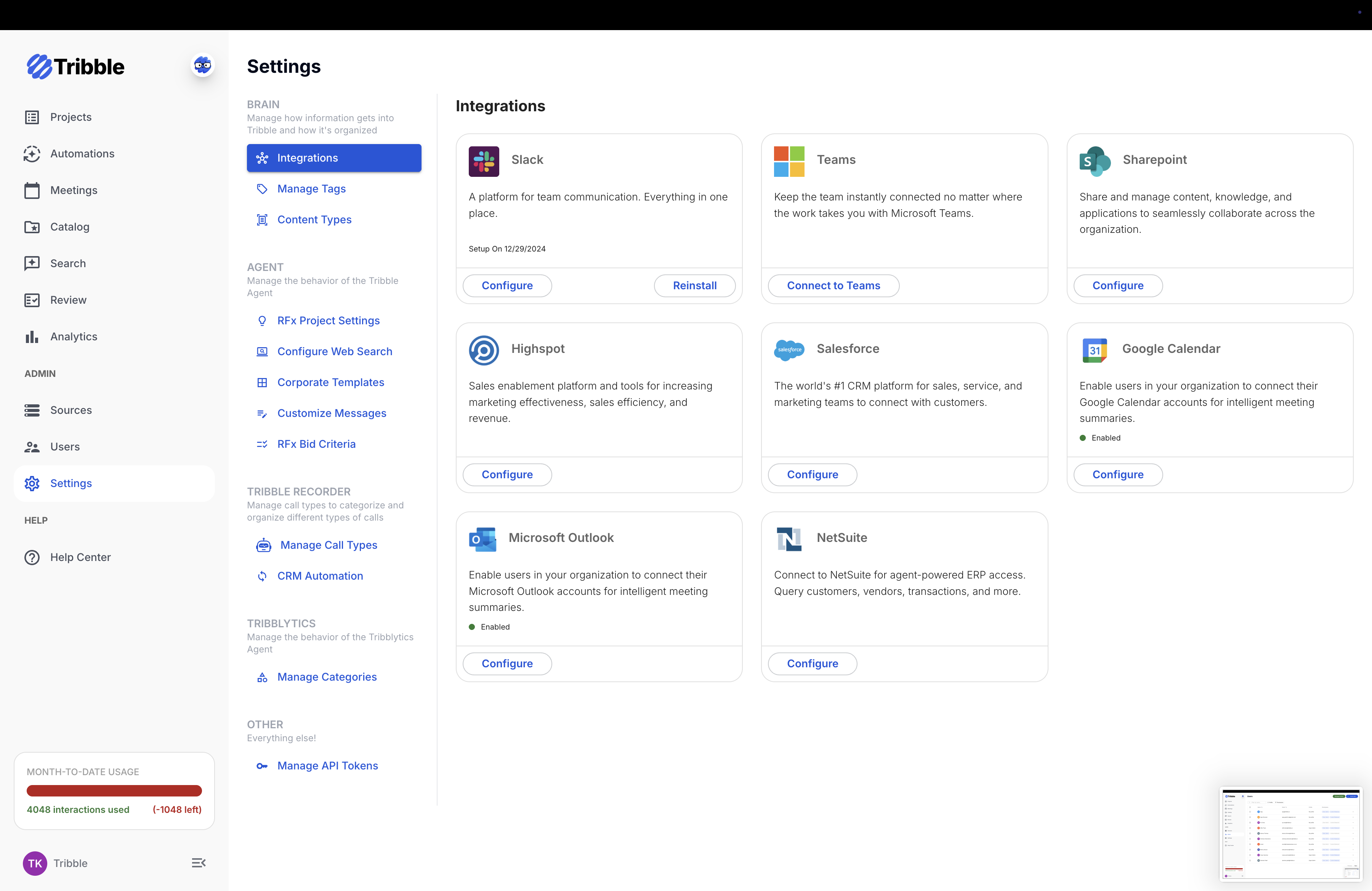Click the Microsoft Outlook logo icon
This screenshot has width=1372, height=891.
482,540
